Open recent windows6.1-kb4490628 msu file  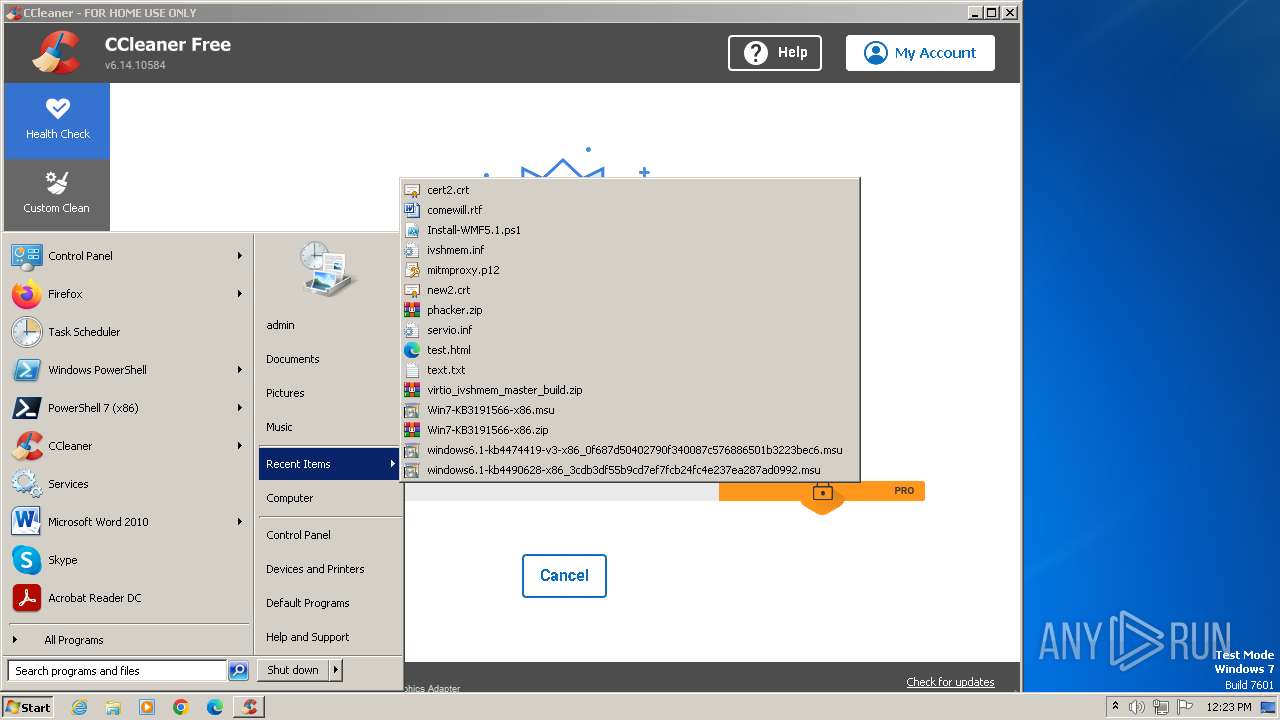(629, 470)
